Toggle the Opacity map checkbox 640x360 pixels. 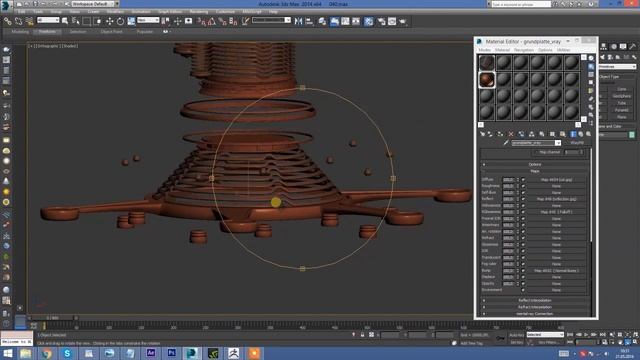pyautogui.click(x=523, y=284)
